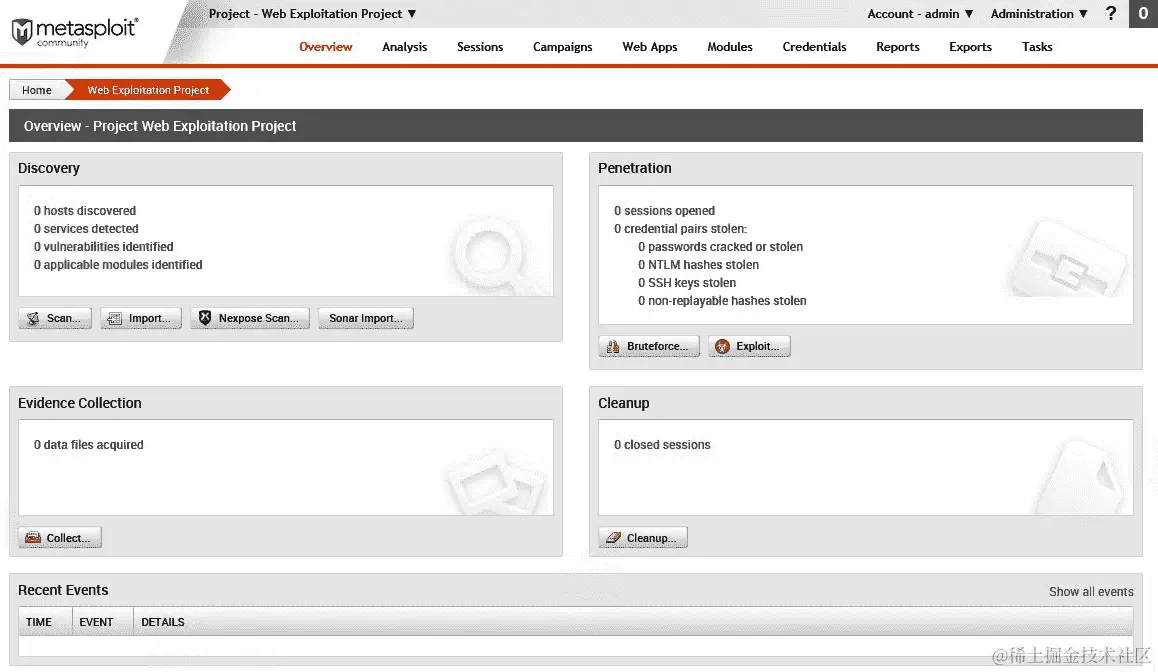Start a discovery Scan
The width and height of the screenshot is (1158, 672).
(55, 318)
